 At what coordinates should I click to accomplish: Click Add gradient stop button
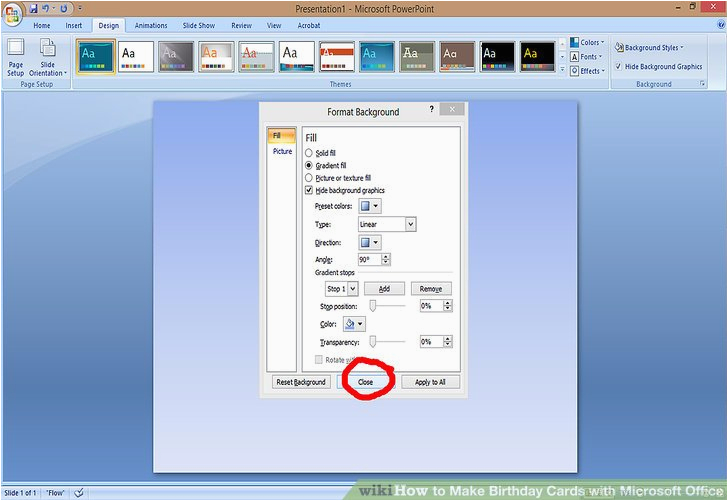tap(384, 289)
